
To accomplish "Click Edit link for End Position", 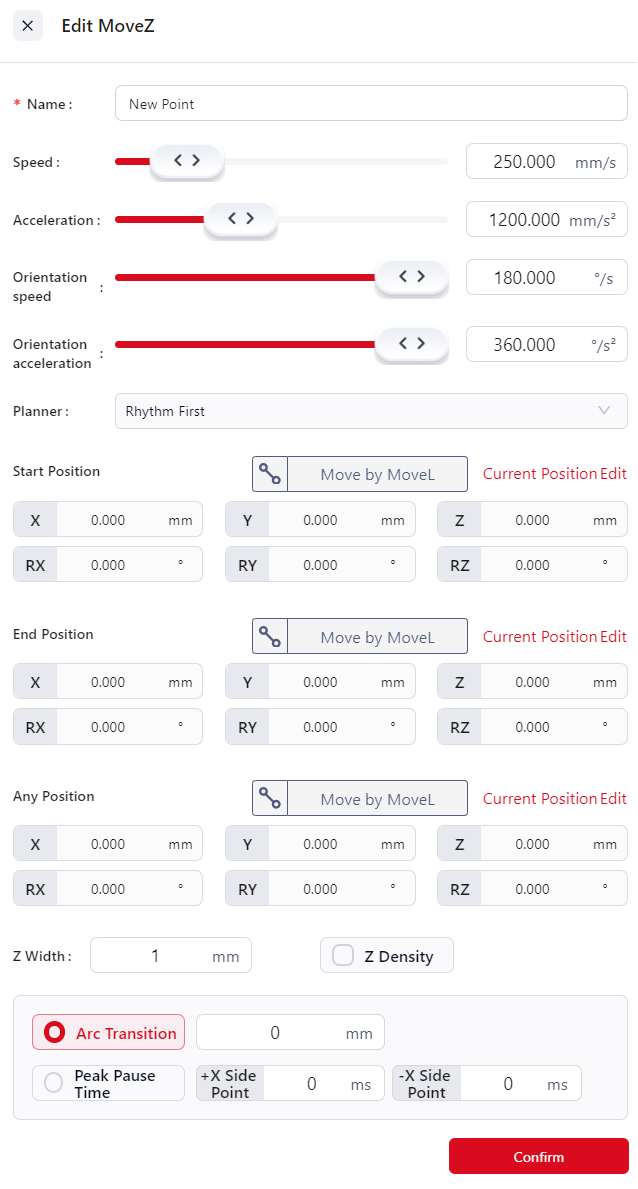I will [614, 636].
